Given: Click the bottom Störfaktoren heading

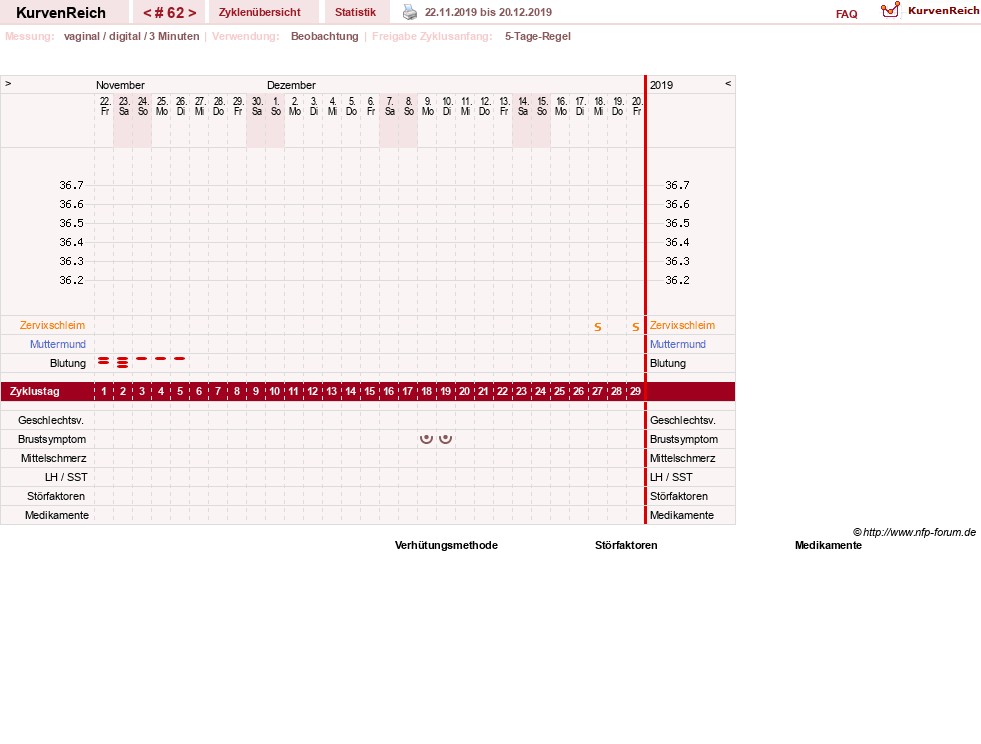Looking at the screenshot, I should [626, 546].
